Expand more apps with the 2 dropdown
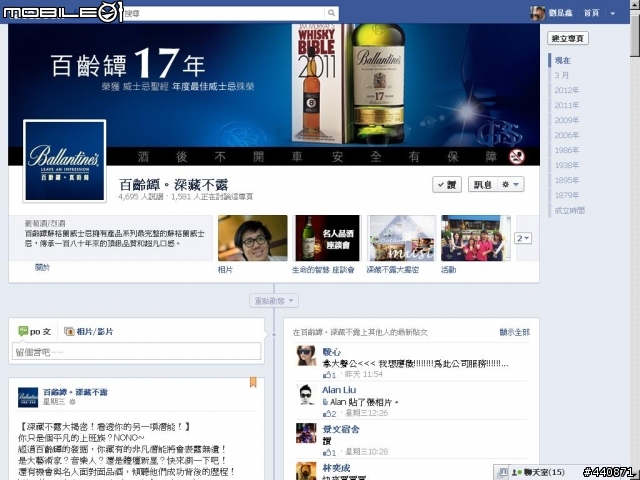The height and width of the screenshot is (480, 640). [523, 238]
